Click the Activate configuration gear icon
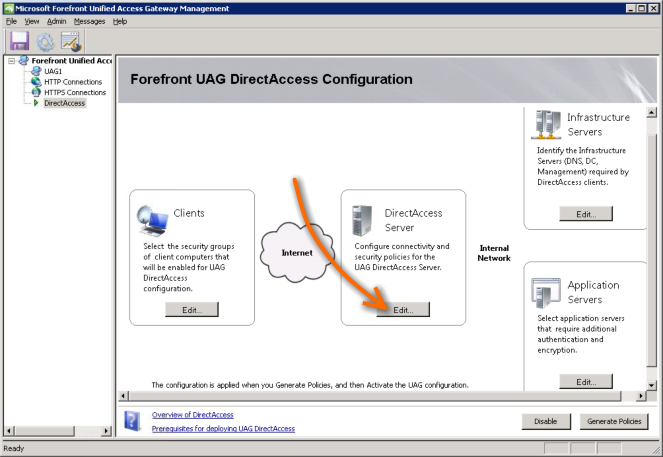 pos(45,42)
